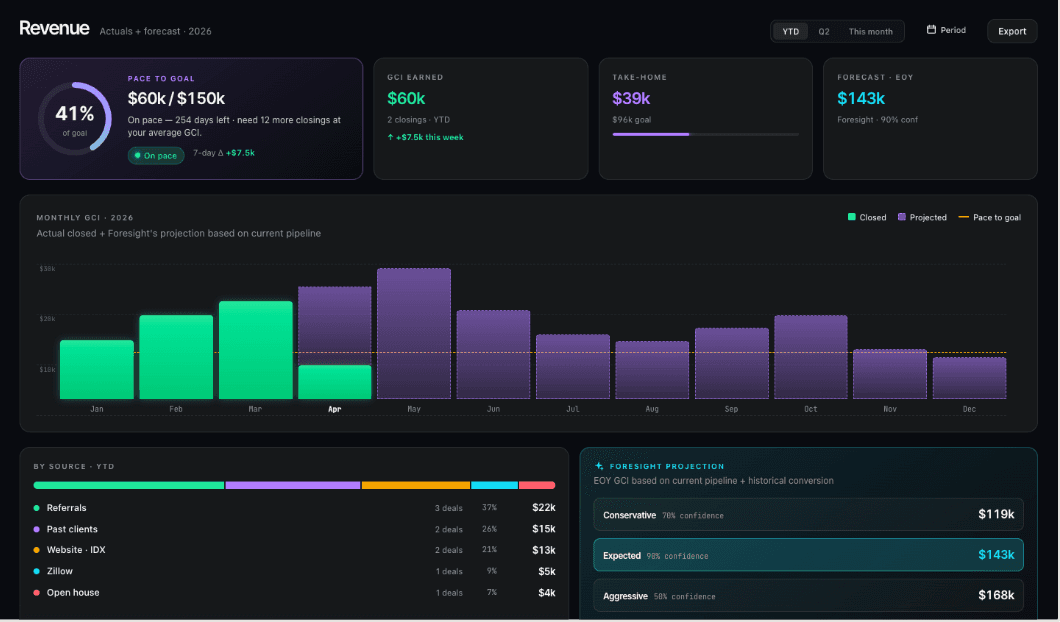Click the red dot beside Open house
Viewport: 1060px width, 622px height.
pyautogui.click(x=37, y=593)
